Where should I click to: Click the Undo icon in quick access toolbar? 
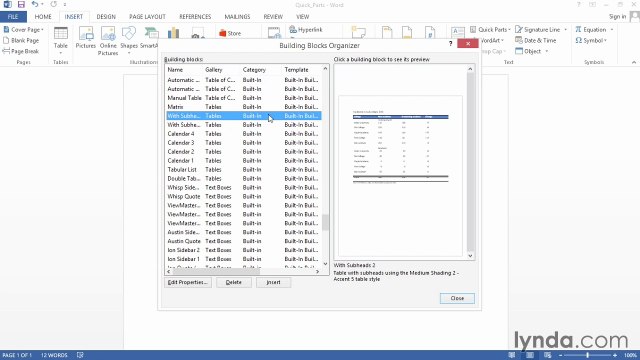[x=35, y=4]
